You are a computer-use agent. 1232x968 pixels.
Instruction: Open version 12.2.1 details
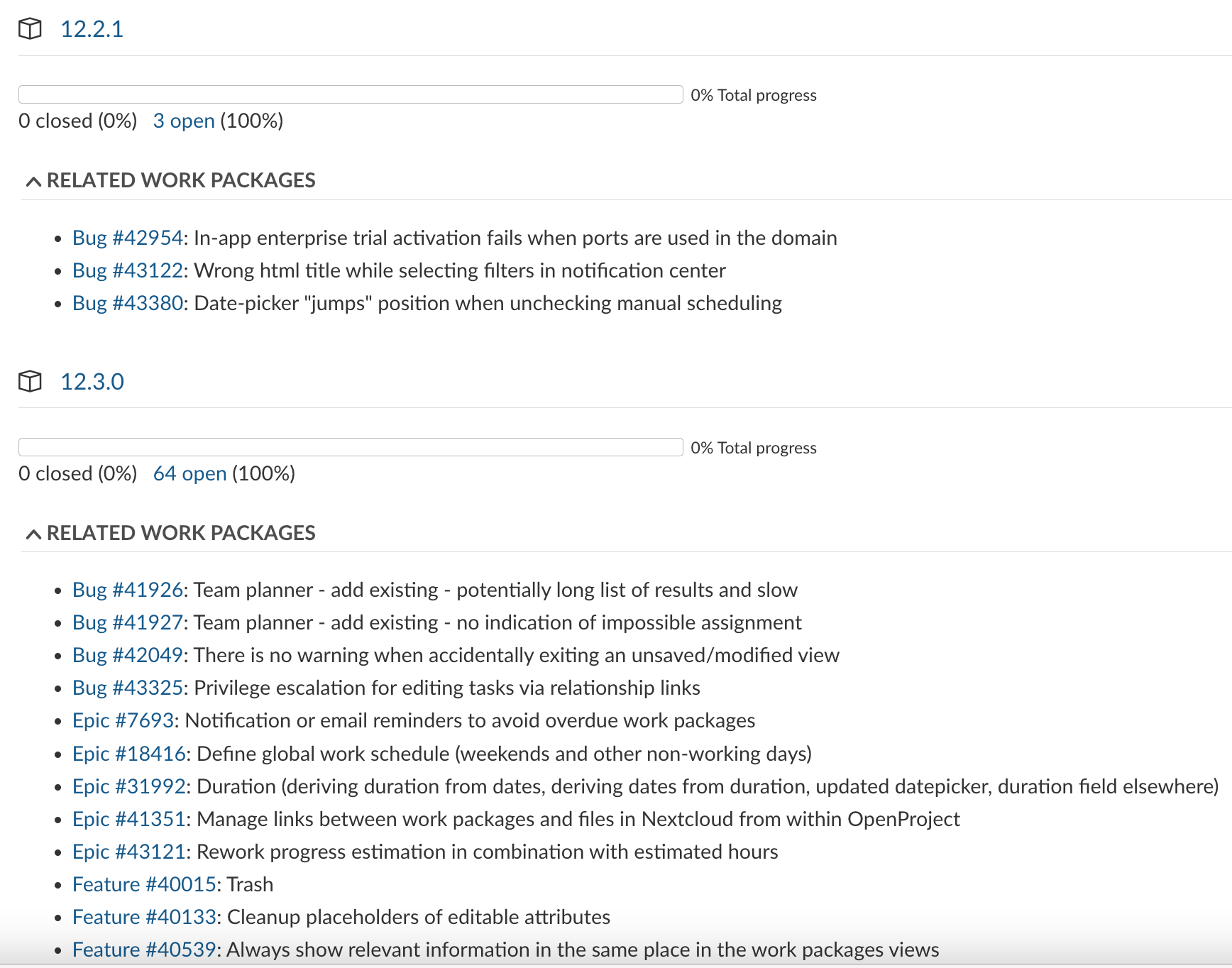point(92,29)
